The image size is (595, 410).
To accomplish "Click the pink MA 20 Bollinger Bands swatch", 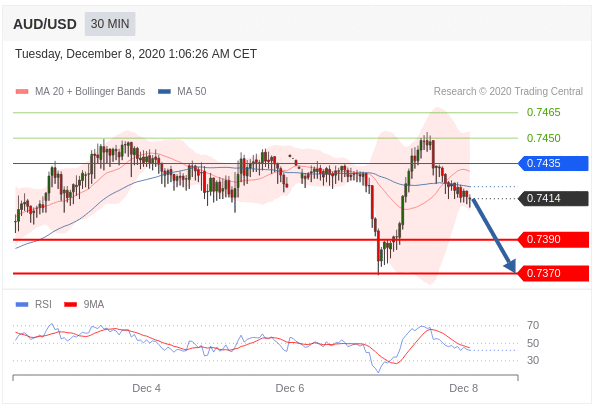I will [x=22, y=91].
